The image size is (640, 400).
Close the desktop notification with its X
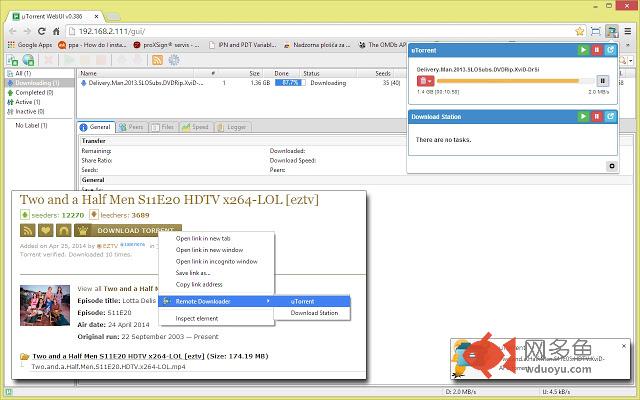click(624, 346)
